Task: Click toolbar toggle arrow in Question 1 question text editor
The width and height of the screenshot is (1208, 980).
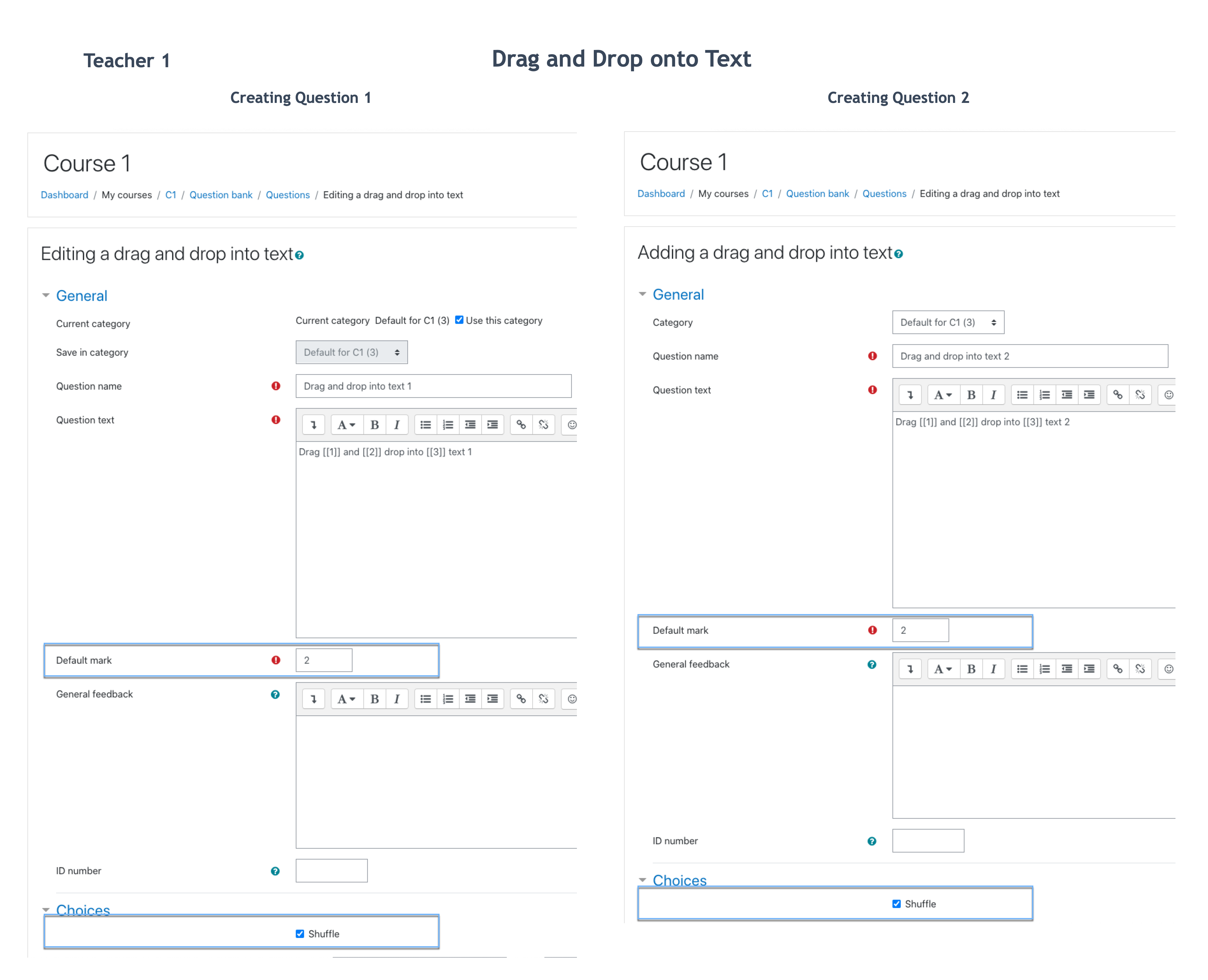Action: pyautogui.click(x=313, y=425)
